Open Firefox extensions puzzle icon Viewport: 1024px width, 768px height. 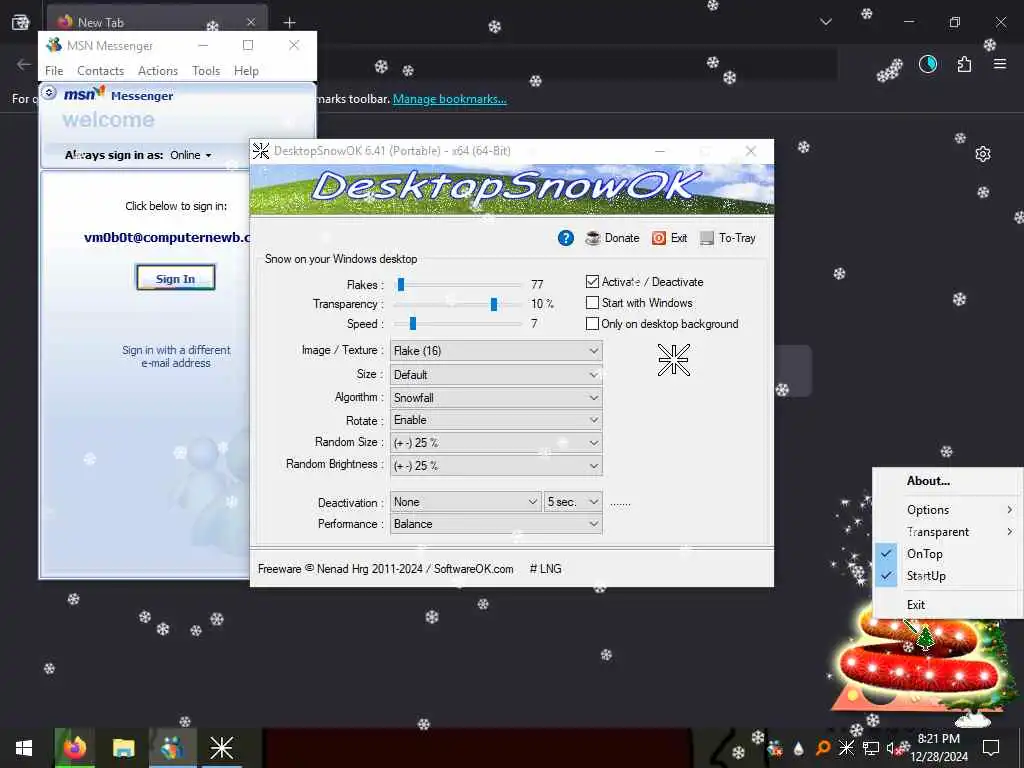tap(964, 64)
